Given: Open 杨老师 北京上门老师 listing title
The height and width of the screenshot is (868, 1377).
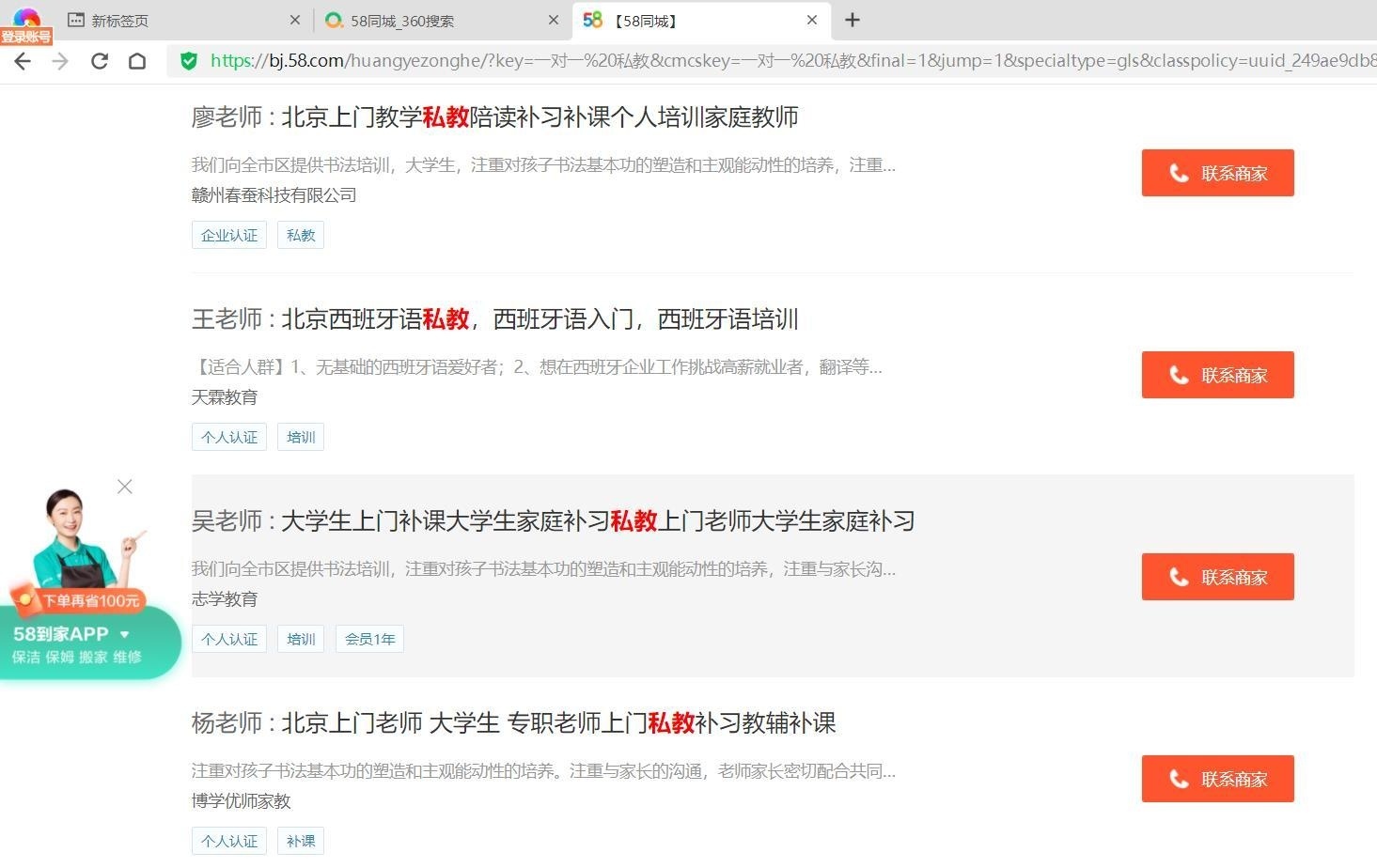Looking at the screenshot, I should (513, 722).
